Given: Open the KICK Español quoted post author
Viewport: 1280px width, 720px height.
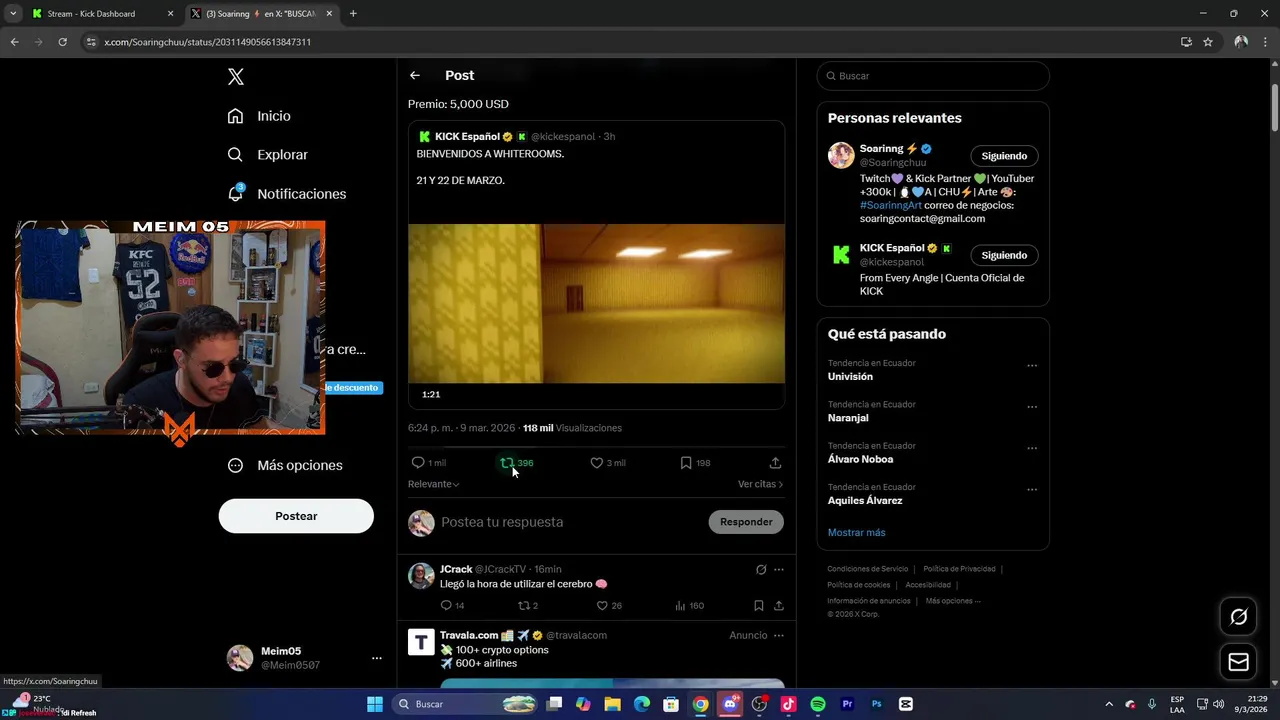Looking at the screenshot, I should tap(467, 137).
